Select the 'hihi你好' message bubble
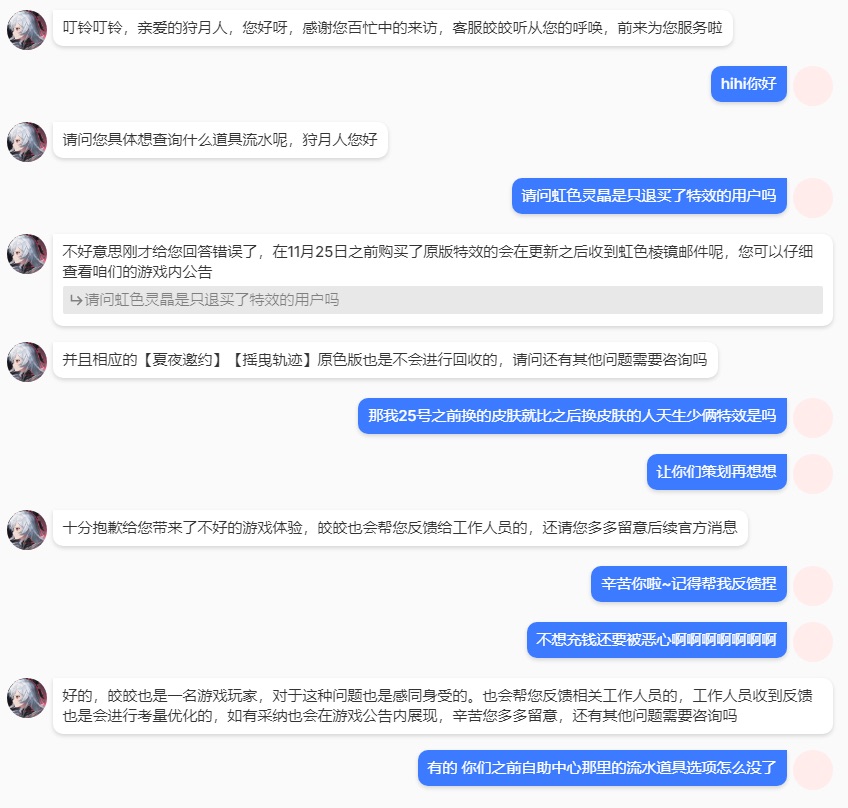 click(748, 84)
